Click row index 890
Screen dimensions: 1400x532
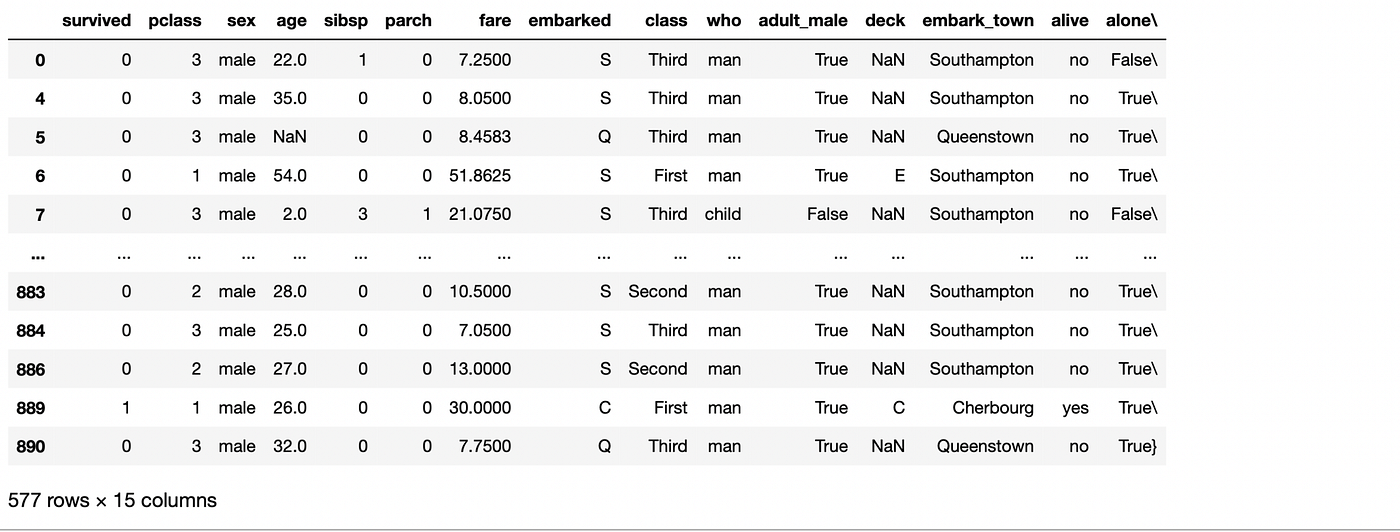point(31,447)
